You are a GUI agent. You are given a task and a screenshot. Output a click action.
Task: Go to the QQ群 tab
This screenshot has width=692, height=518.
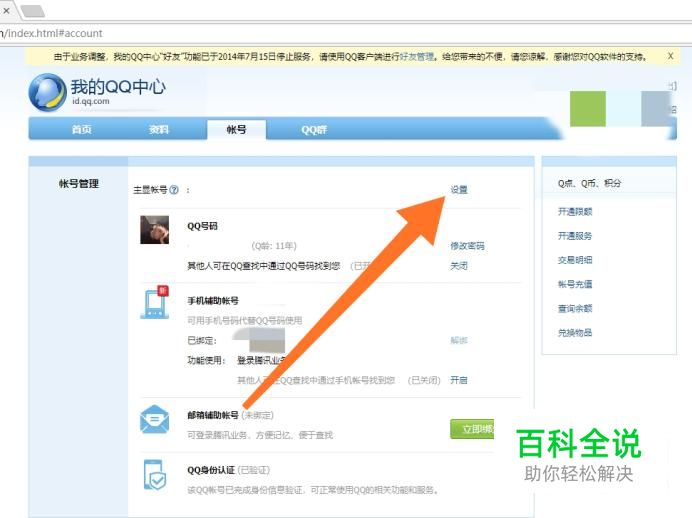coord(314,130)
